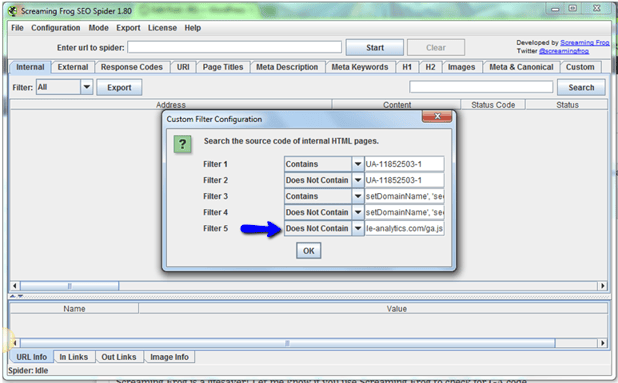The width and height of the screenshot is (618, 383).
Task: Click the Value column header in lower pane
Action: 396,309
